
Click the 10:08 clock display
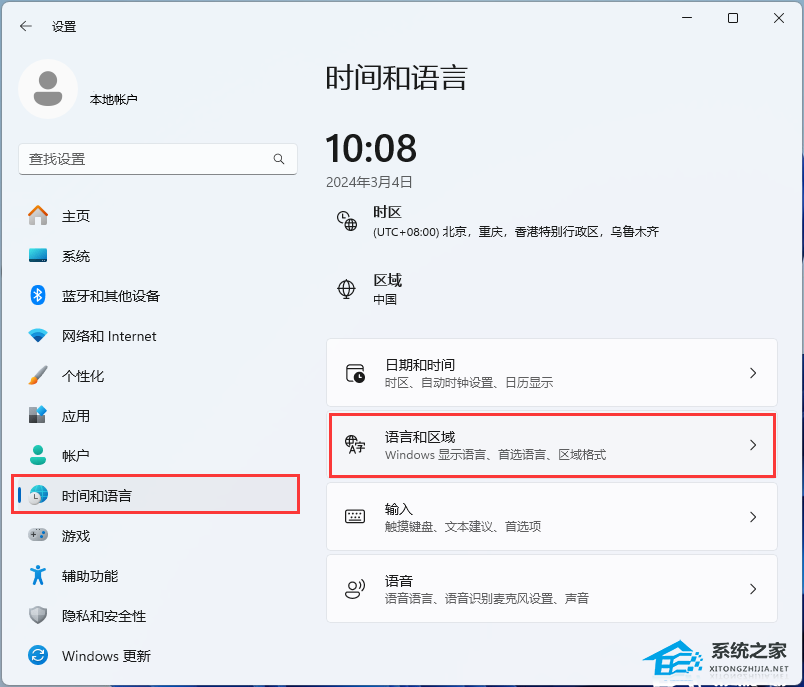click(x=371, y=148)
